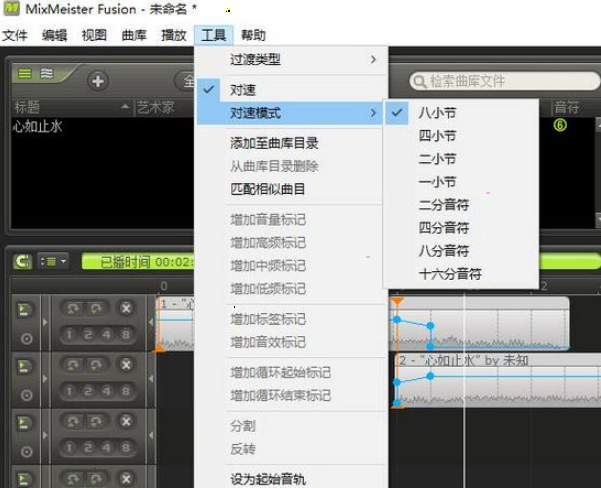Remove fourth track with its X button

pos(126,478)
